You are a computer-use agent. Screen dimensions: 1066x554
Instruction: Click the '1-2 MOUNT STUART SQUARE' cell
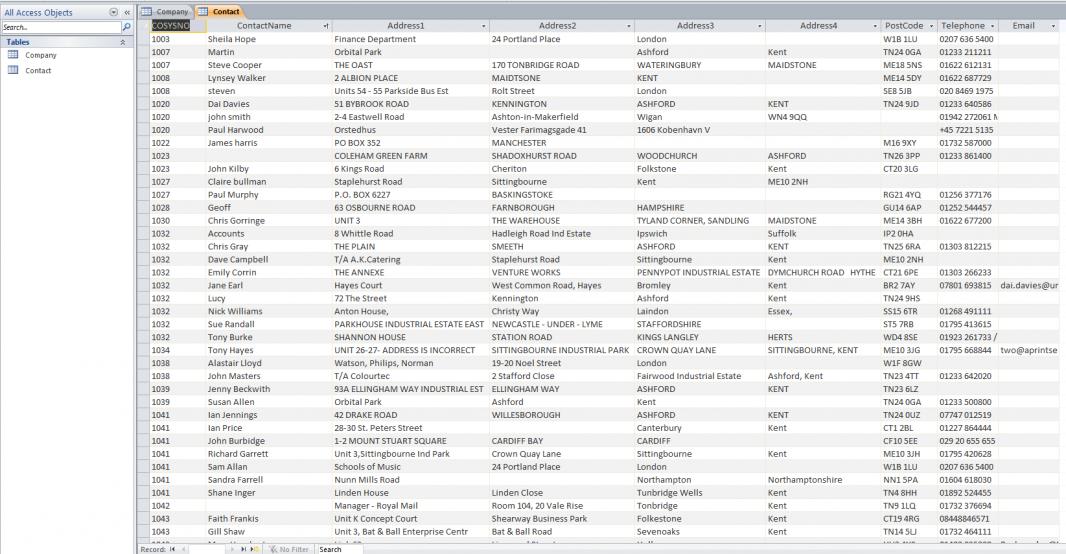point(410,440)
